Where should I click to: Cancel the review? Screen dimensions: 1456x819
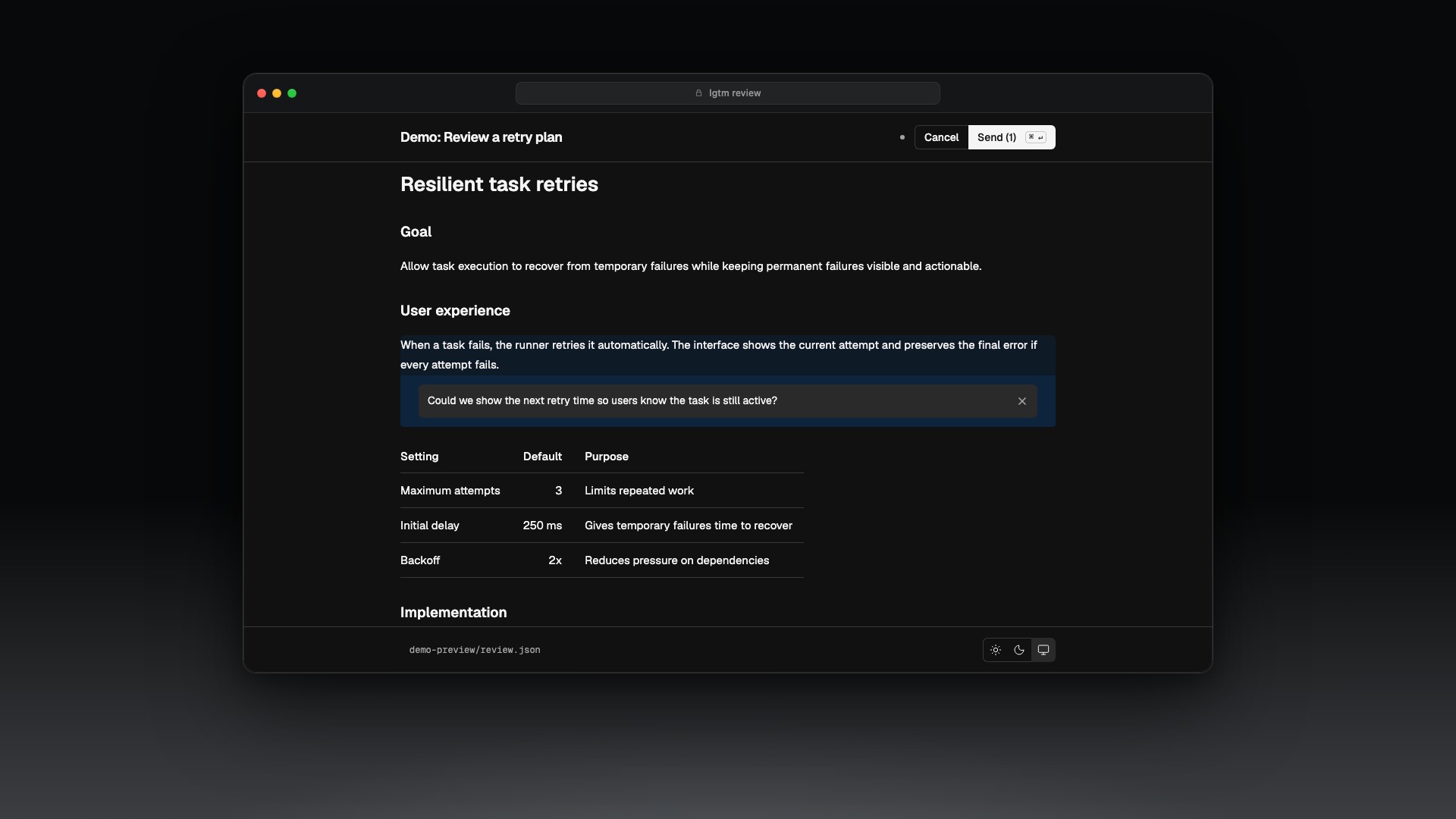941,137
